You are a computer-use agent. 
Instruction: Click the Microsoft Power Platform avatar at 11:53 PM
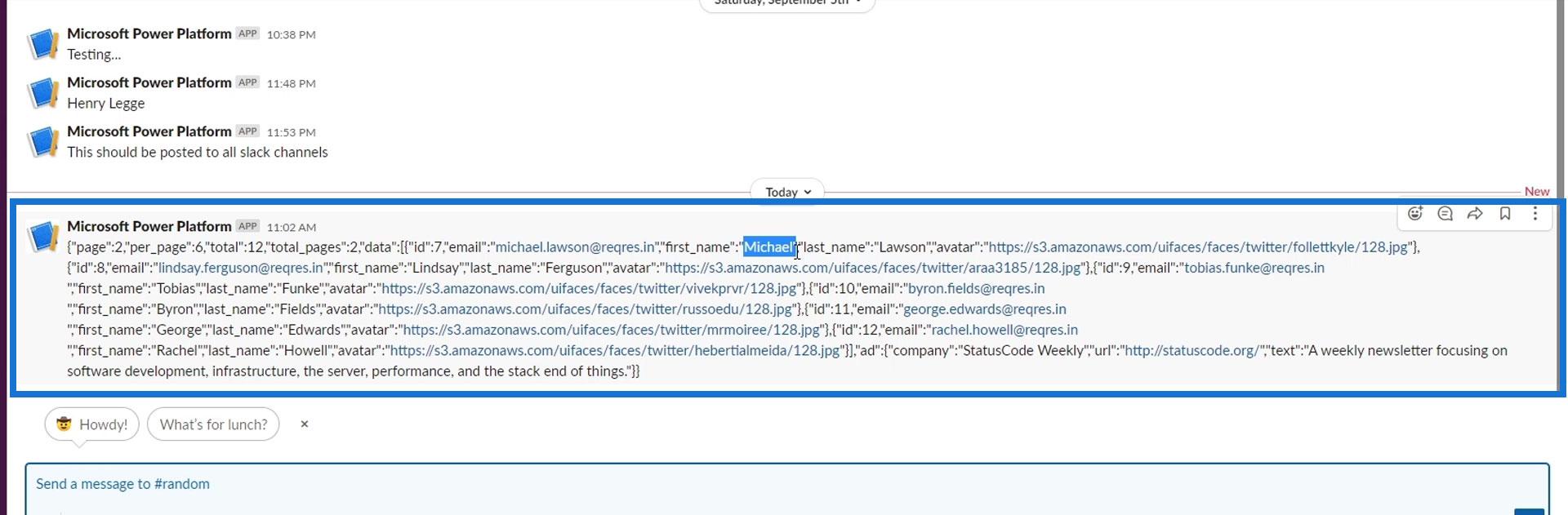pos(43,142)
